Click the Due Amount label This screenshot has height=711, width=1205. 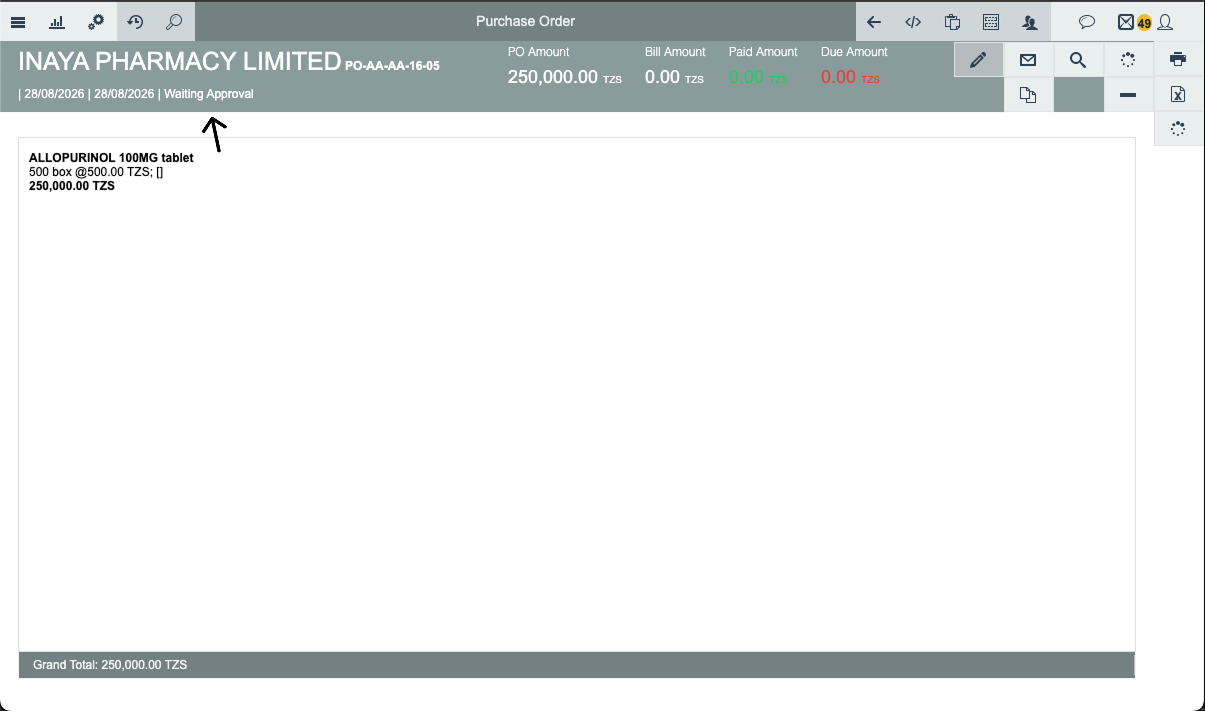(854, 52)
